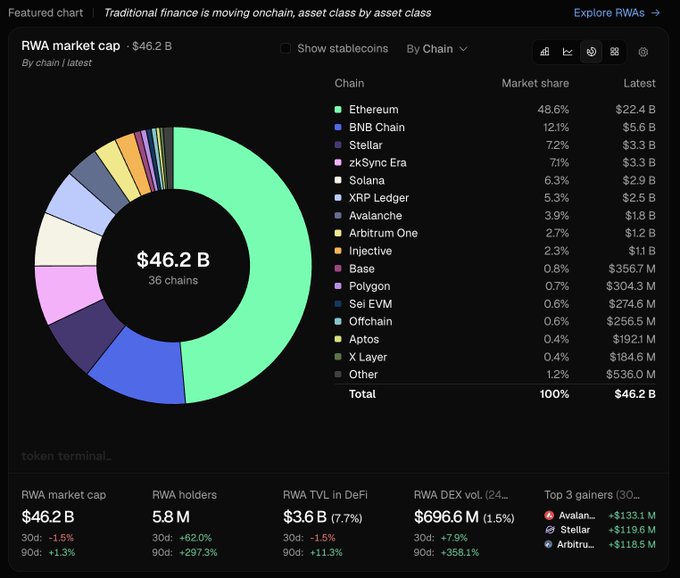Click Arbitrum One yellow legend swatch

(338, 233)
